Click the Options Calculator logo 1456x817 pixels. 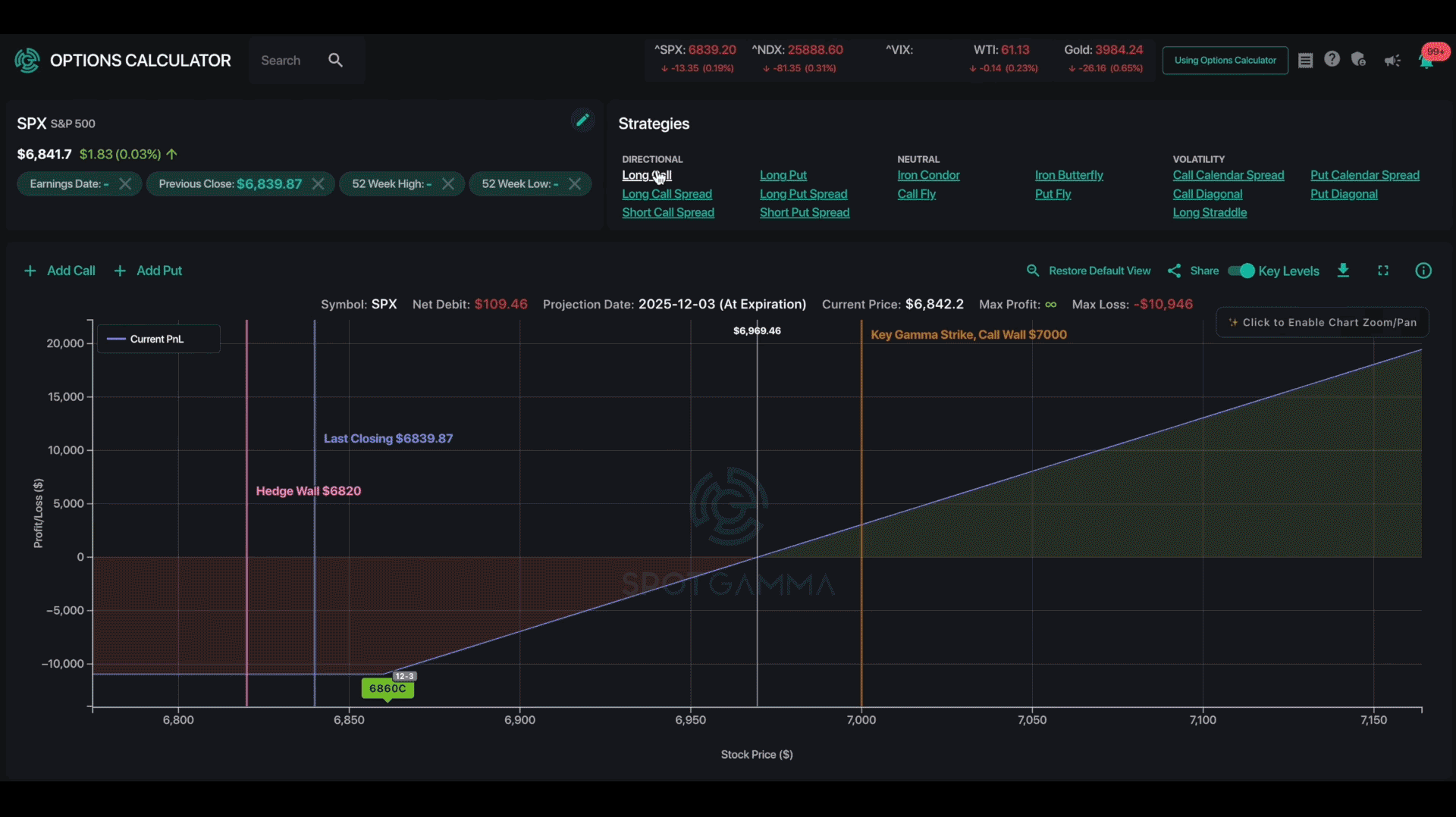(x=27, y=60)
